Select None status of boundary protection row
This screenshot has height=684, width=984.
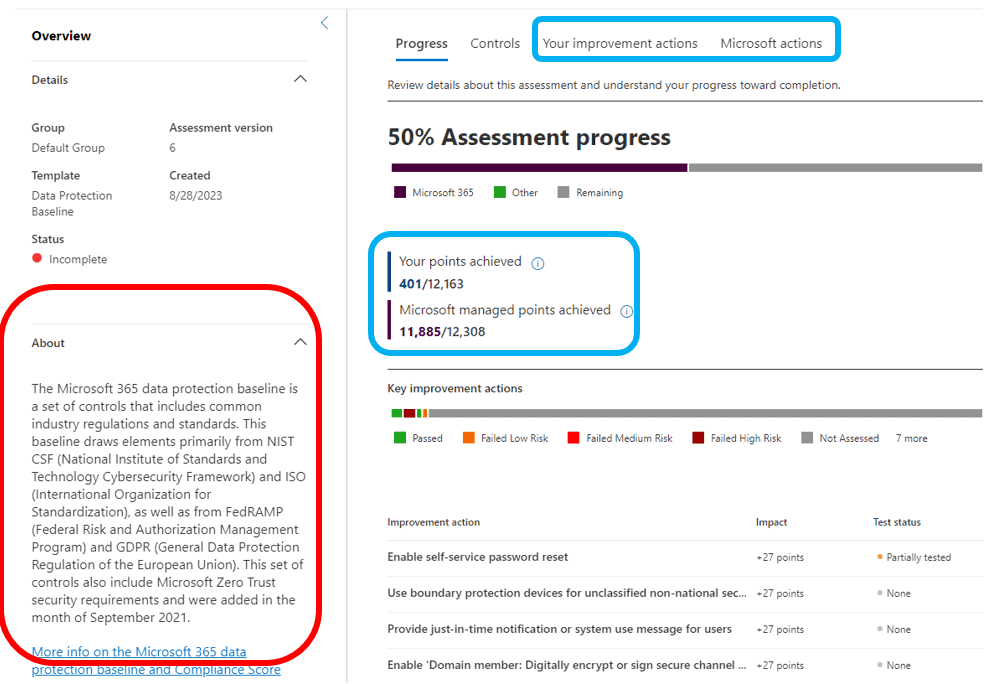pyautogui.click(x=894, y=593)
